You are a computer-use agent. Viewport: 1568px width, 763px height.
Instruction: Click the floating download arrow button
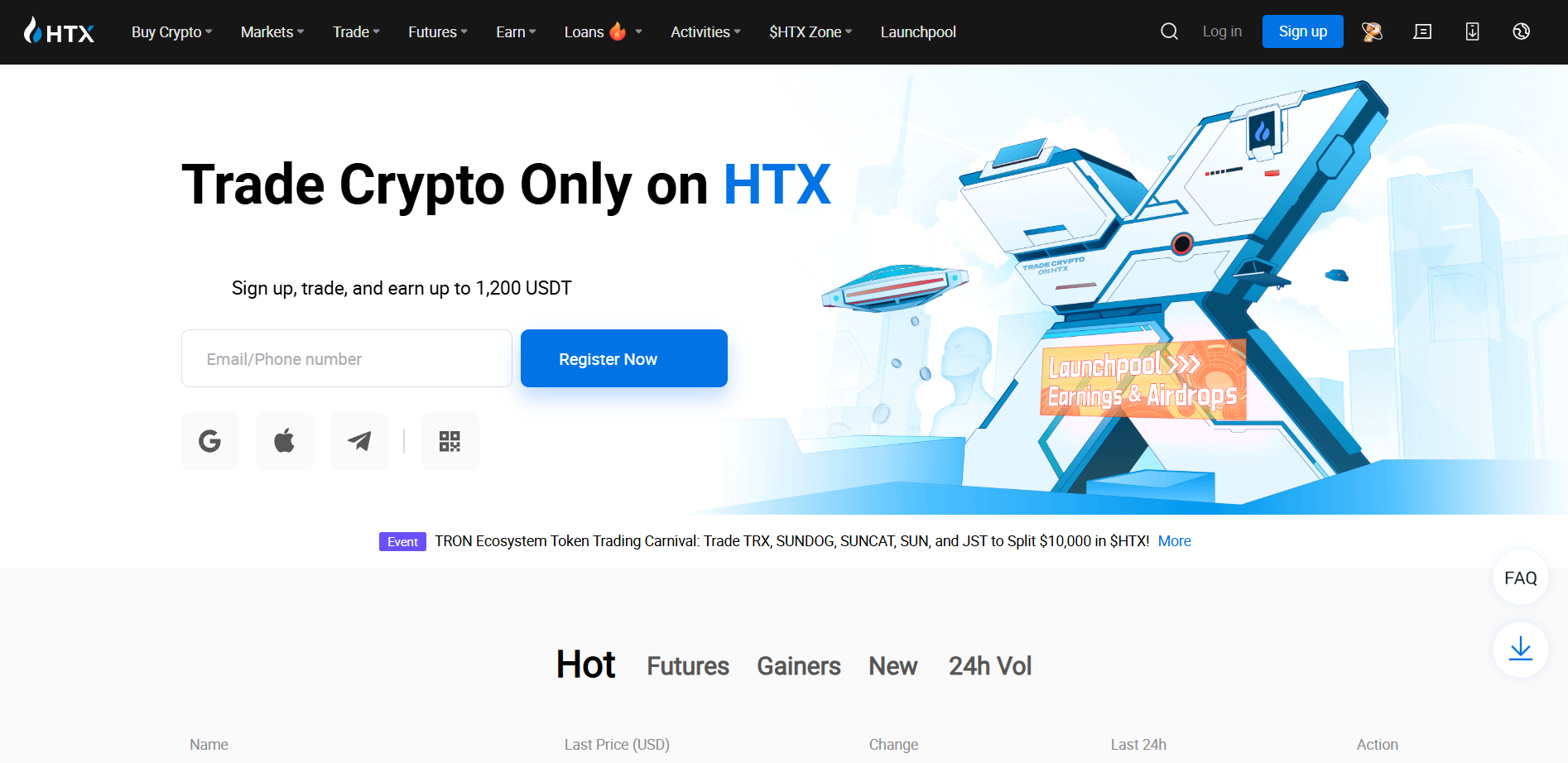(x=1521, y=650)
